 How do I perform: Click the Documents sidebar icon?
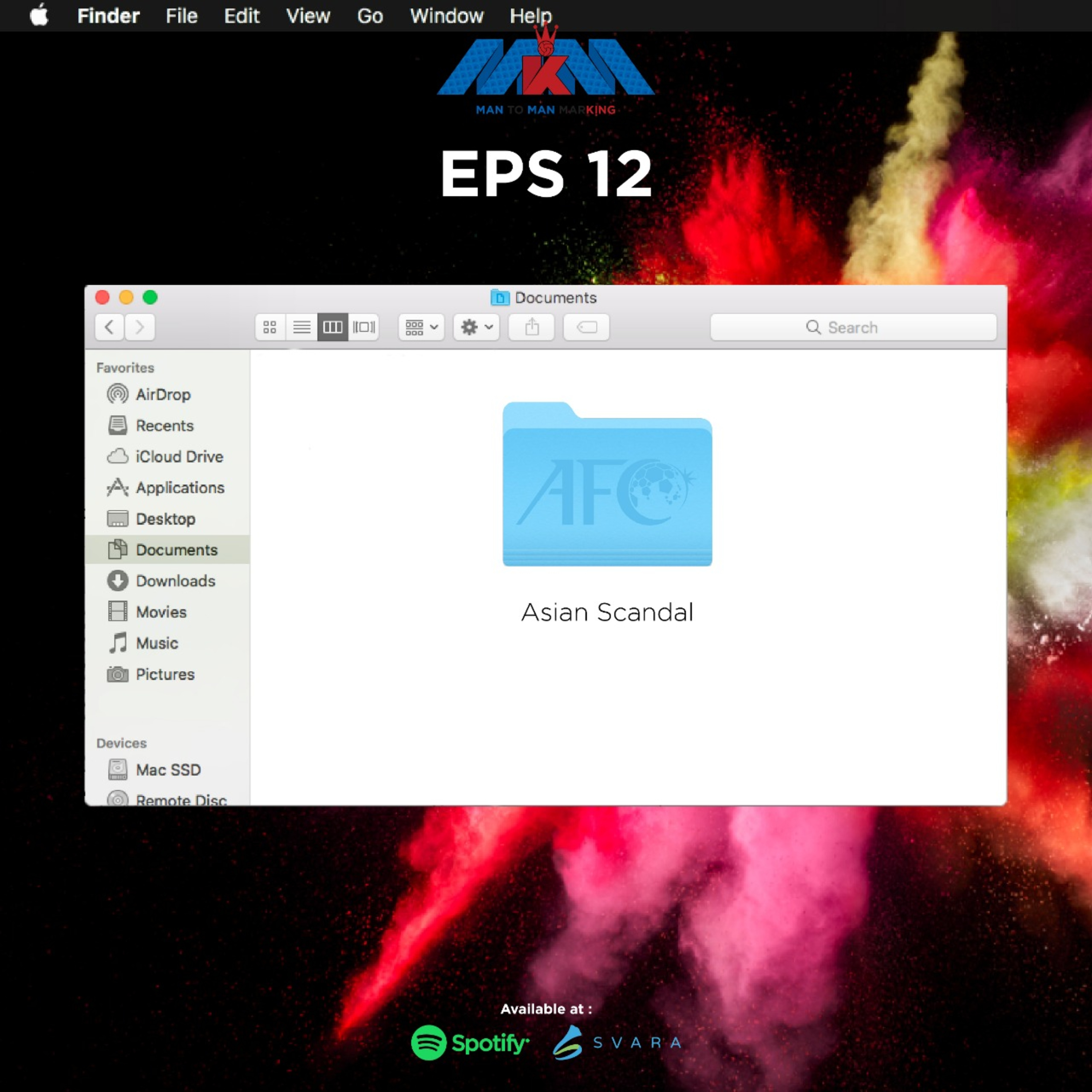click(118, 549)
